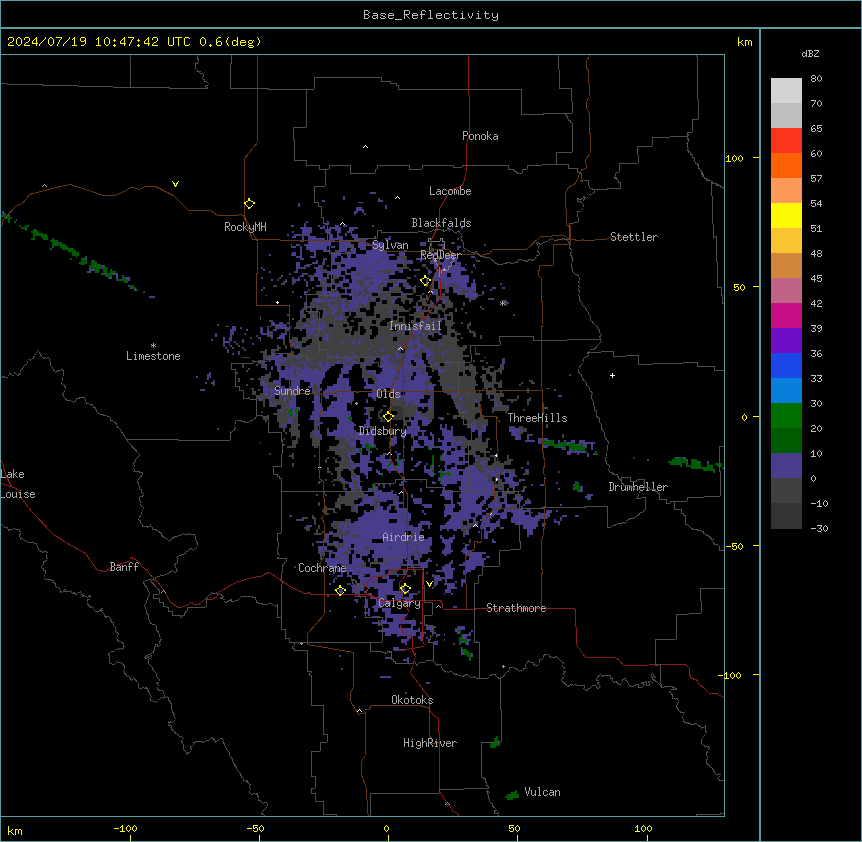Click the Okotoks town label

412,700
